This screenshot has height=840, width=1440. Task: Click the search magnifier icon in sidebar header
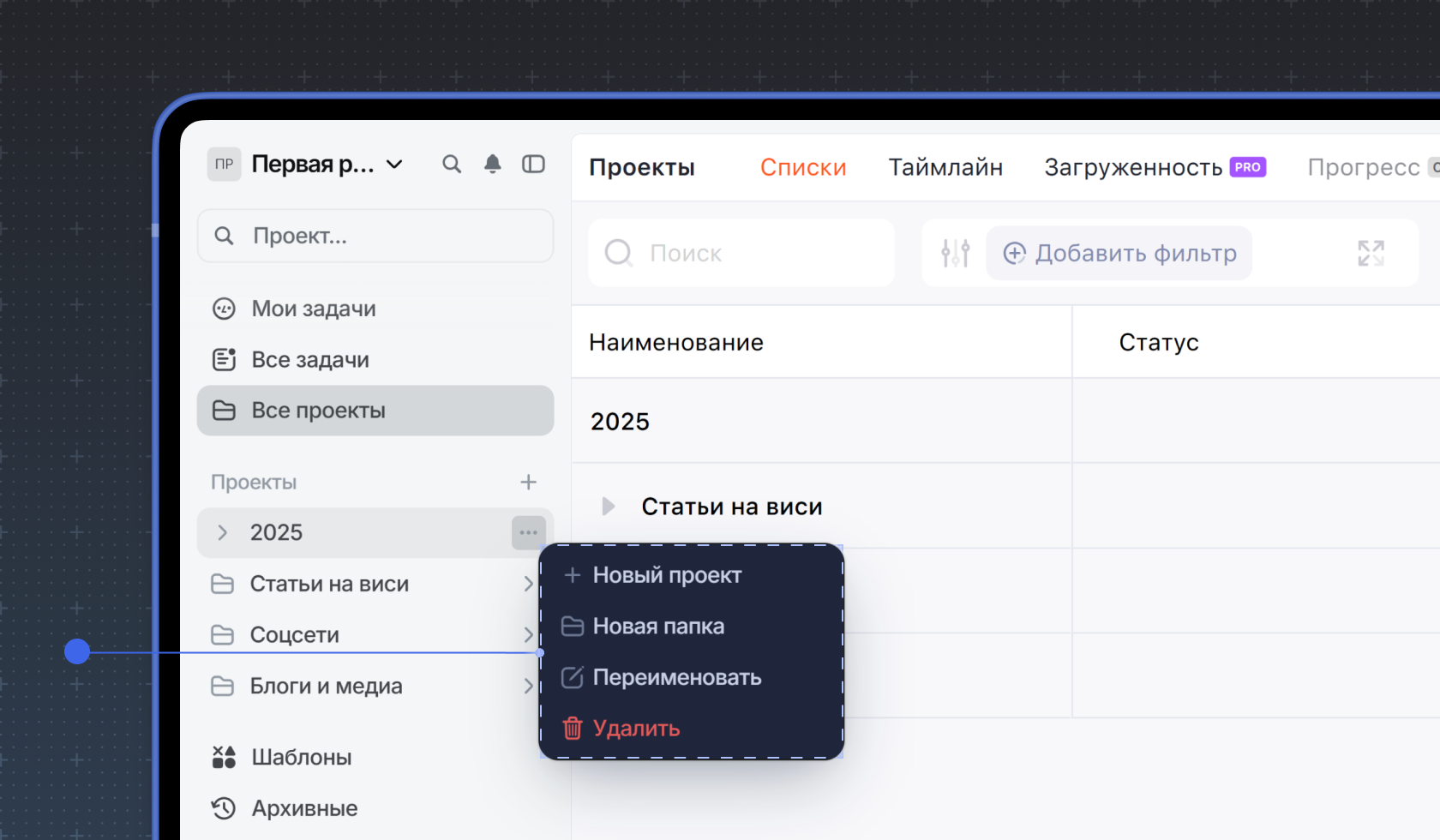click(452, 164)
